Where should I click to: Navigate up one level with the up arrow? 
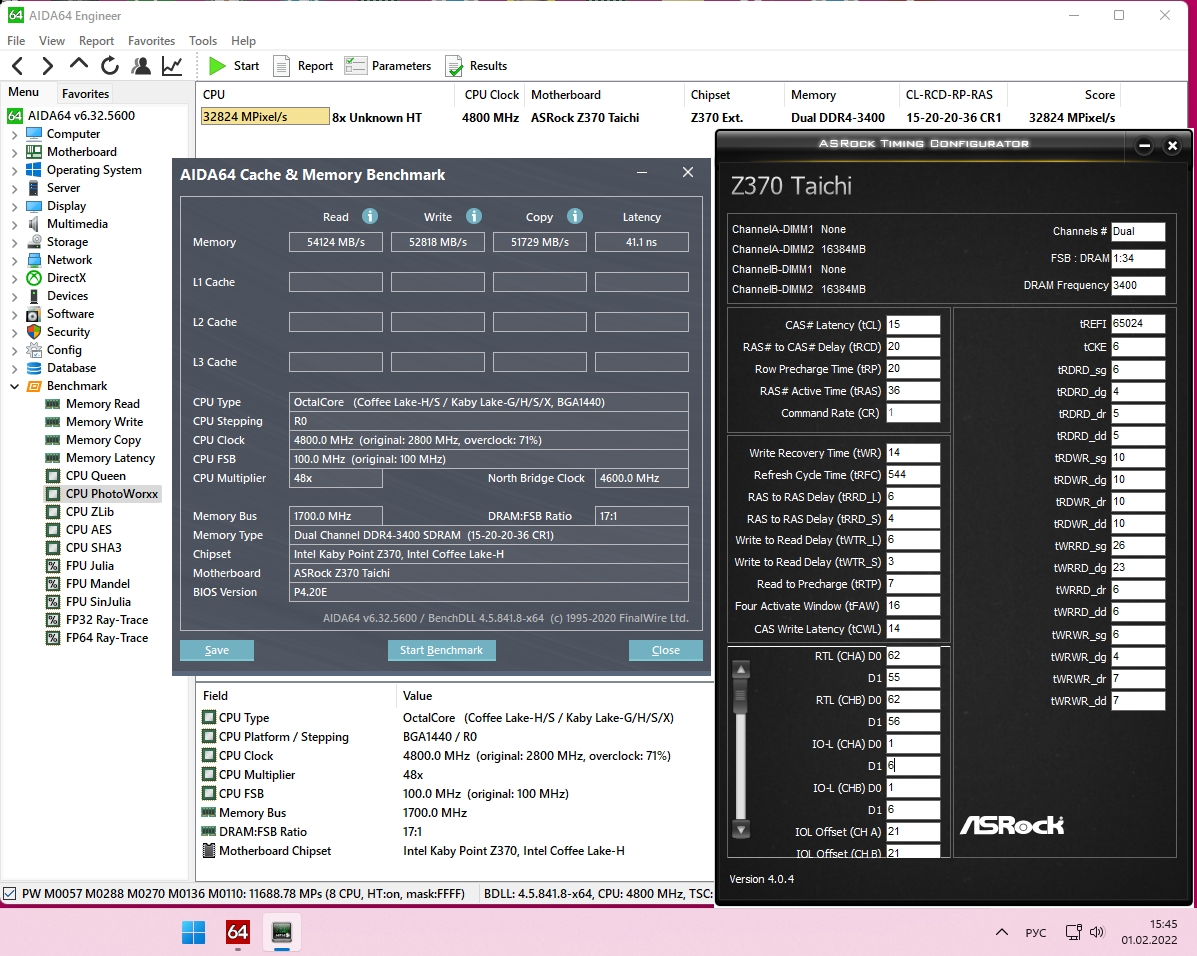(79, 64)
